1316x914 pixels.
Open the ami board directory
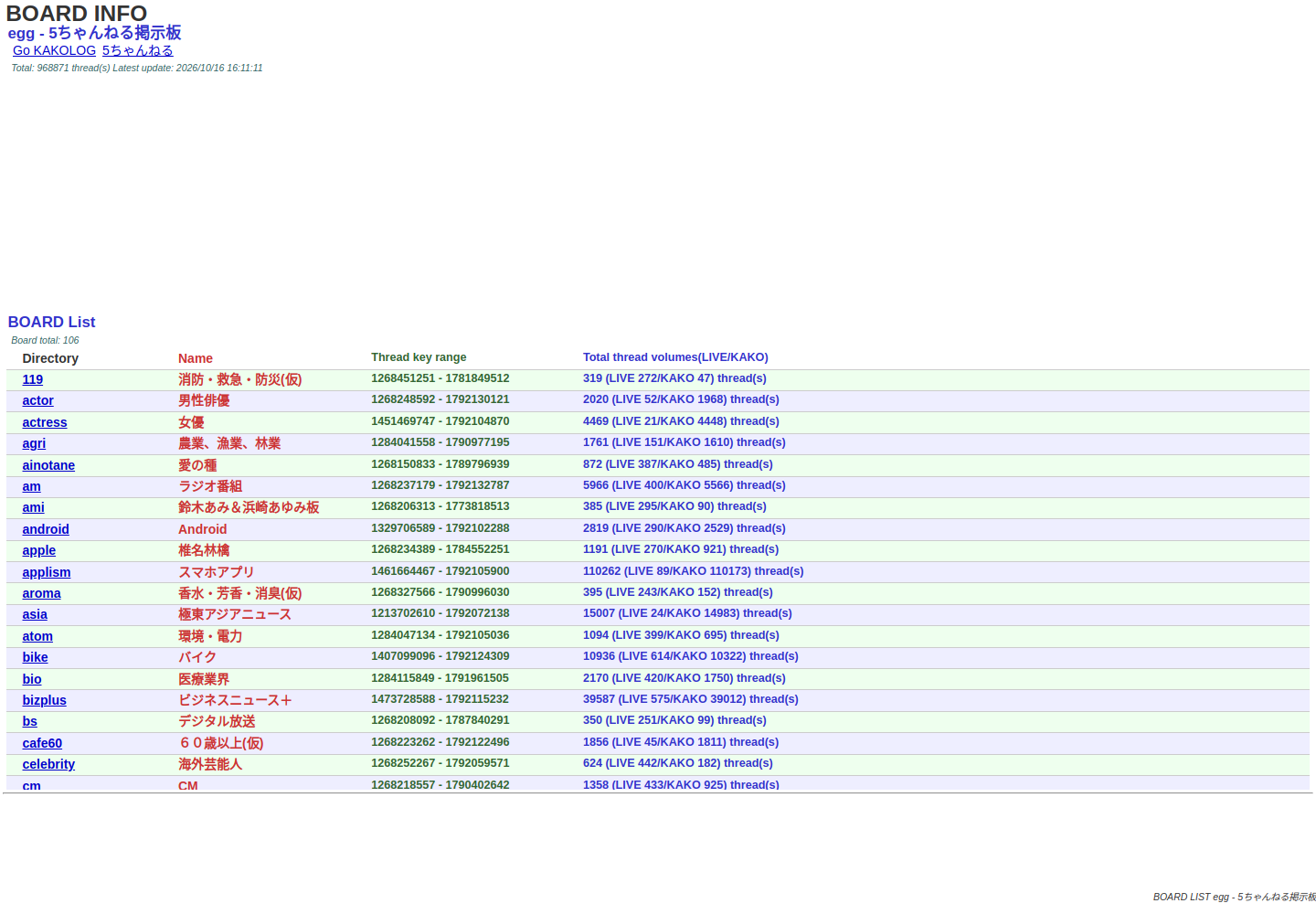click(34, 507)
